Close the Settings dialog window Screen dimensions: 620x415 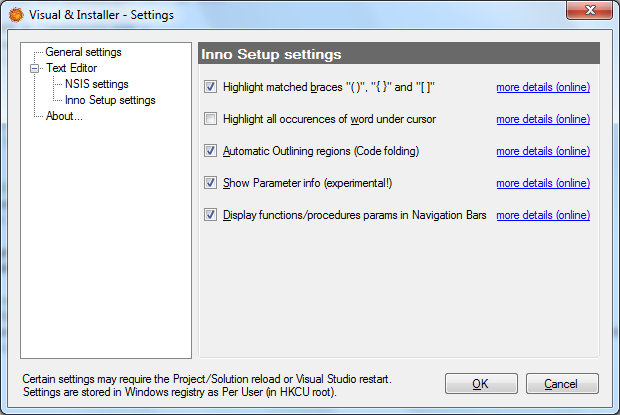[590, 10]
